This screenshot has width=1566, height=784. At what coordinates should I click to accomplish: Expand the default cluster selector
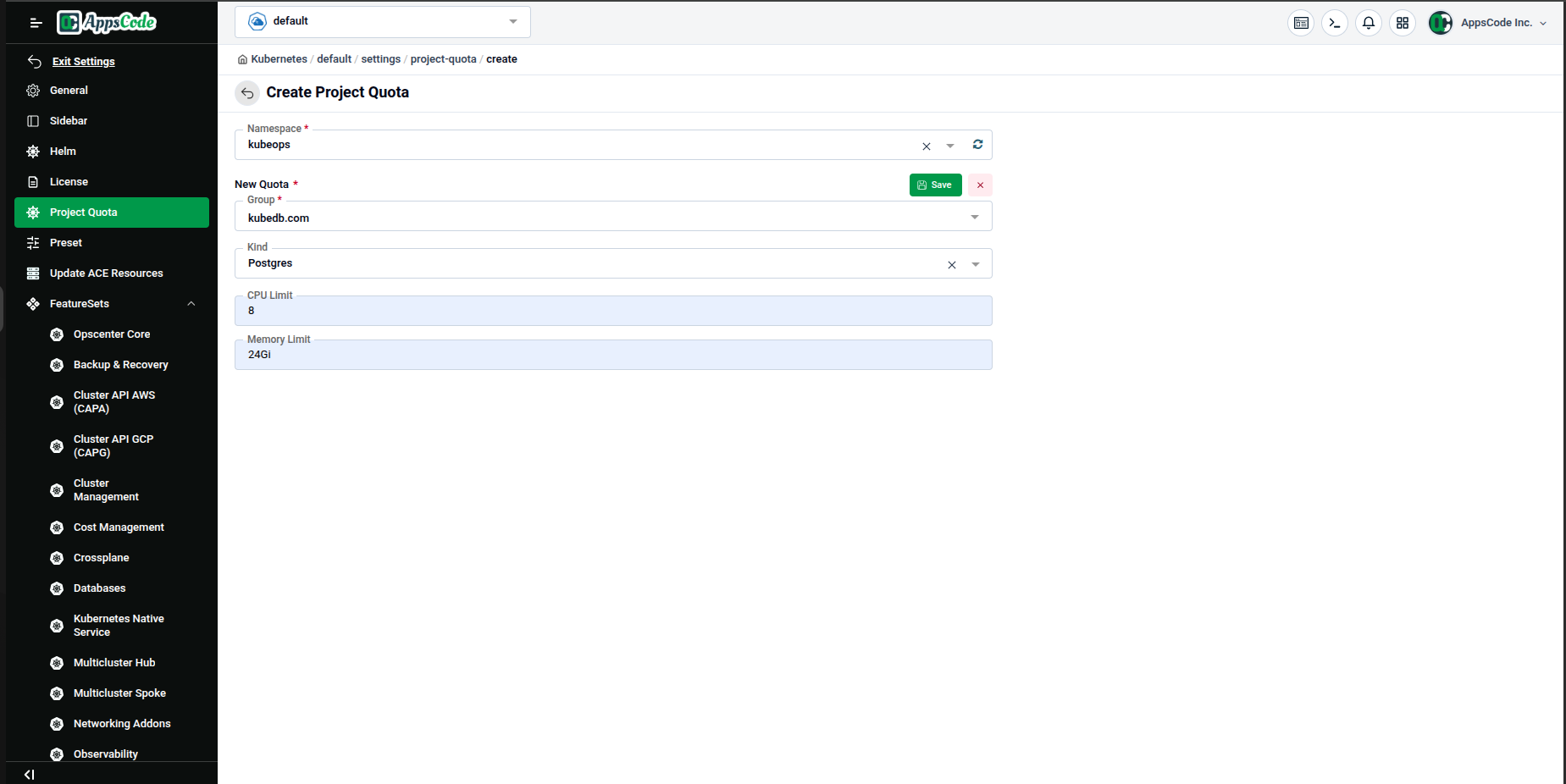512,21
